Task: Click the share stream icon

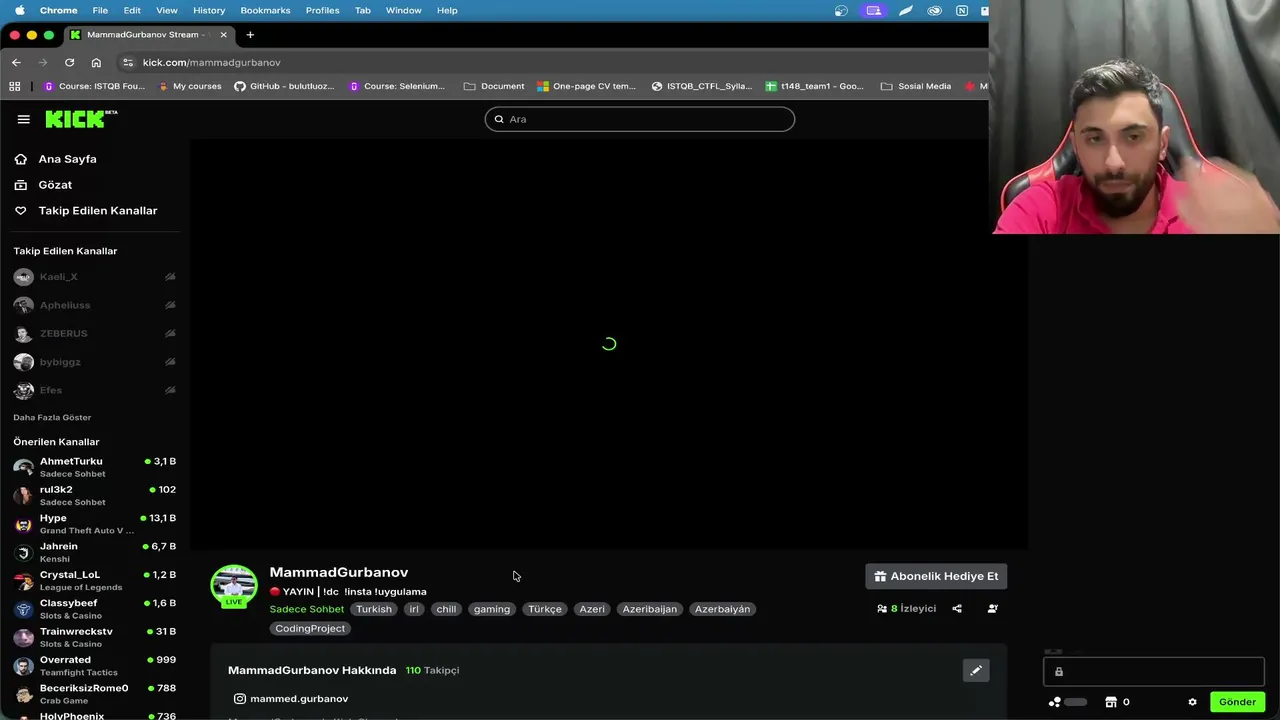Action: pyautogui.click(x=957, y=608)
